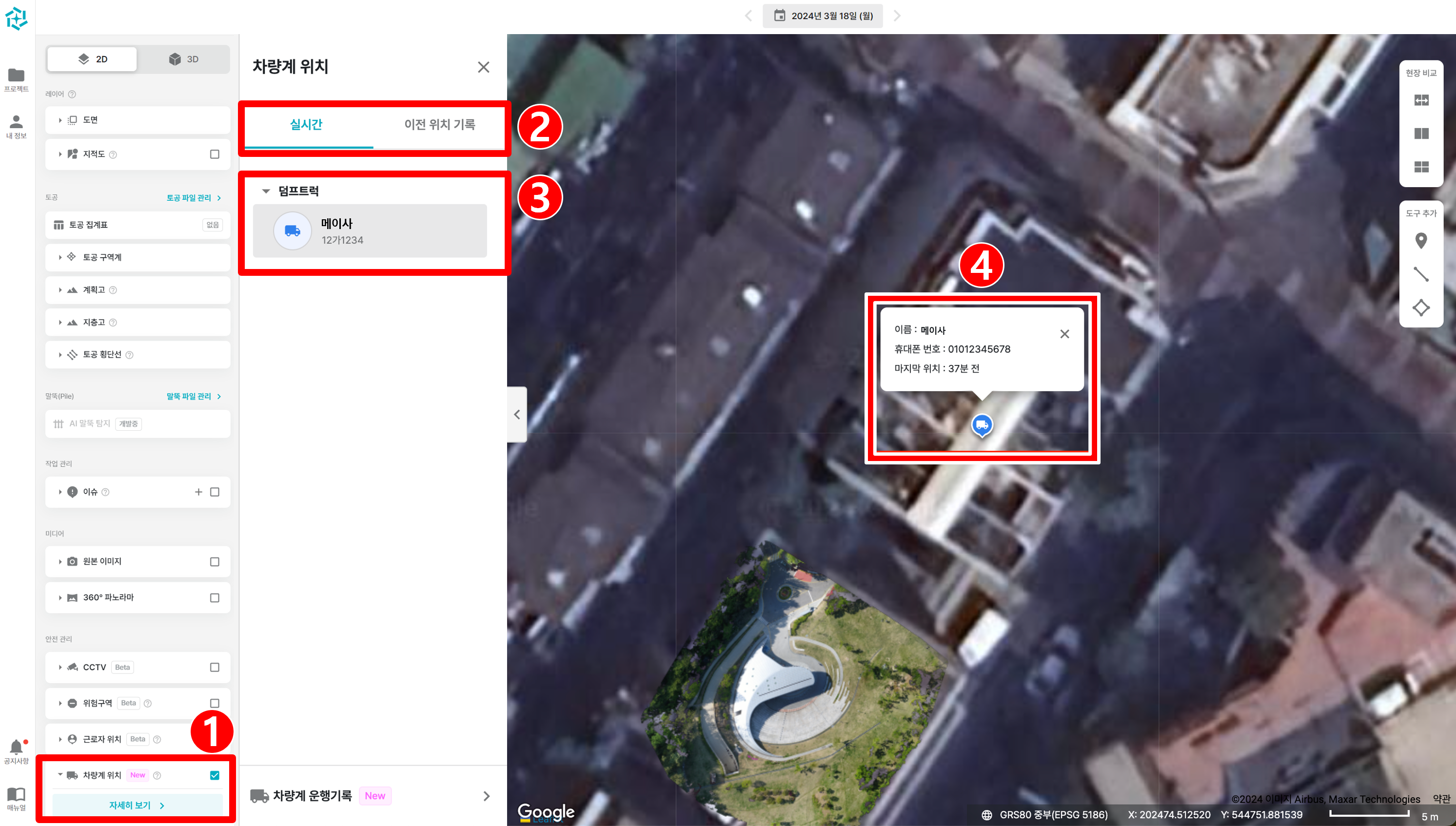Switch to 3D view mode
Screen dimensions: 1456x826
[184, 59]
